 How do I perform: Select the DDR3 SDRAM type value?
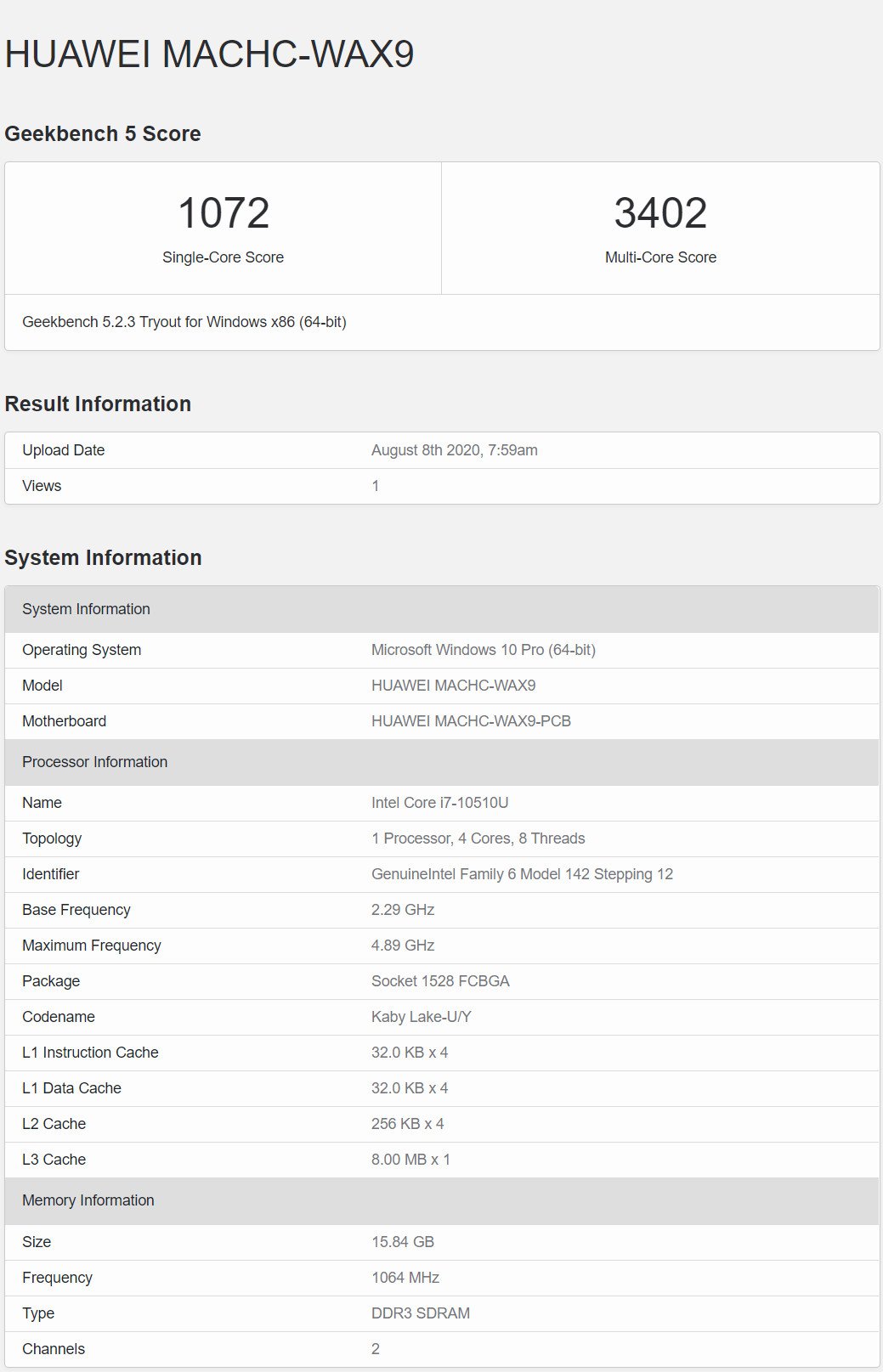tap(421, 1313)
